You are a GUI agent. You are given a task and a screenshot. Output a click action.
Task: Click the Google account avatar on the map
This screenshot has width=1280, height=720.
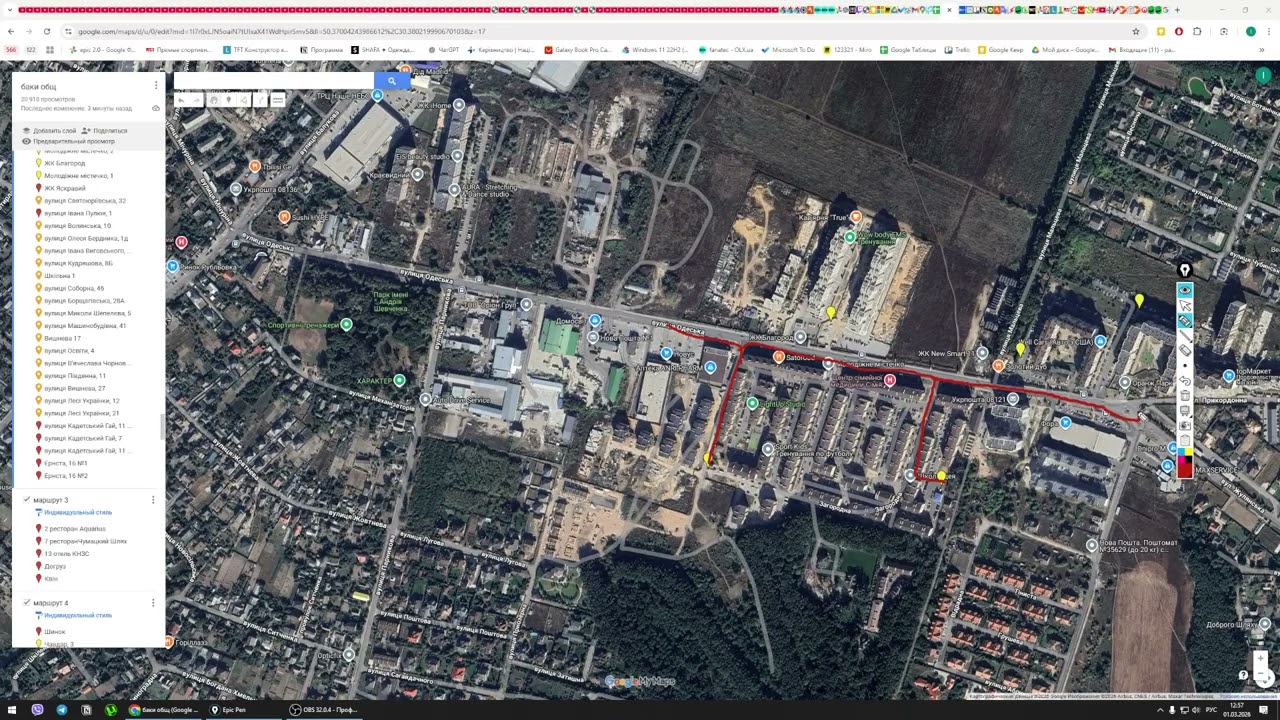point(1263,75)
